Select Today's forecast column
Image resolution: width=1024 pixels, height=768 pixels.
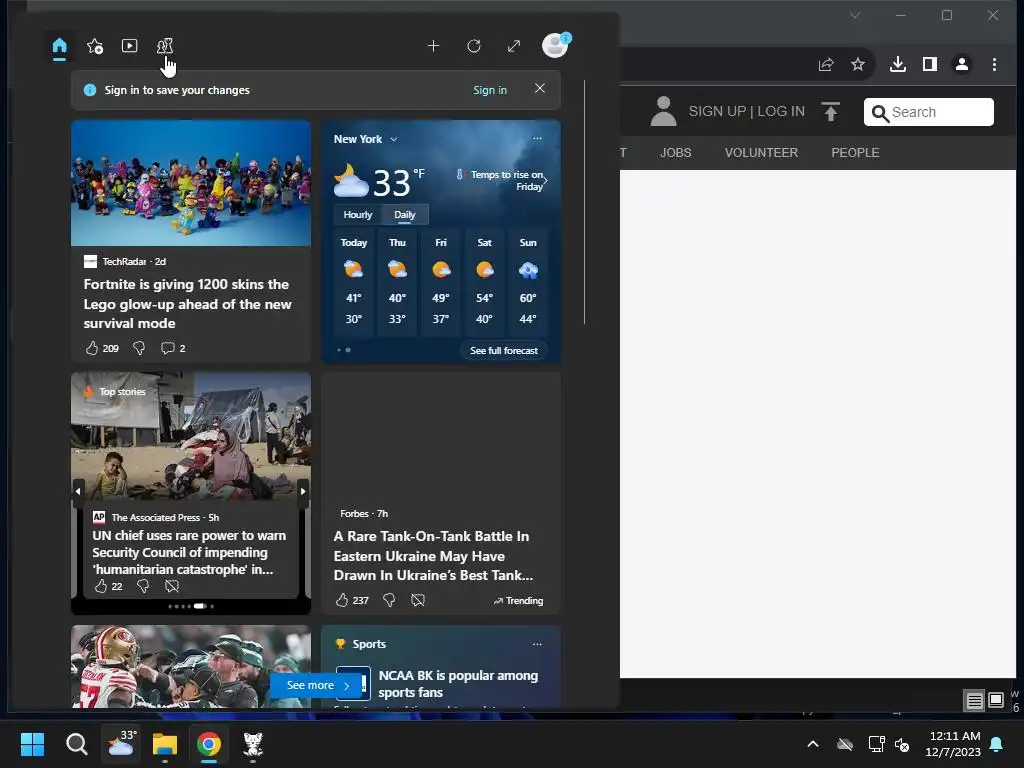[353, 281]
